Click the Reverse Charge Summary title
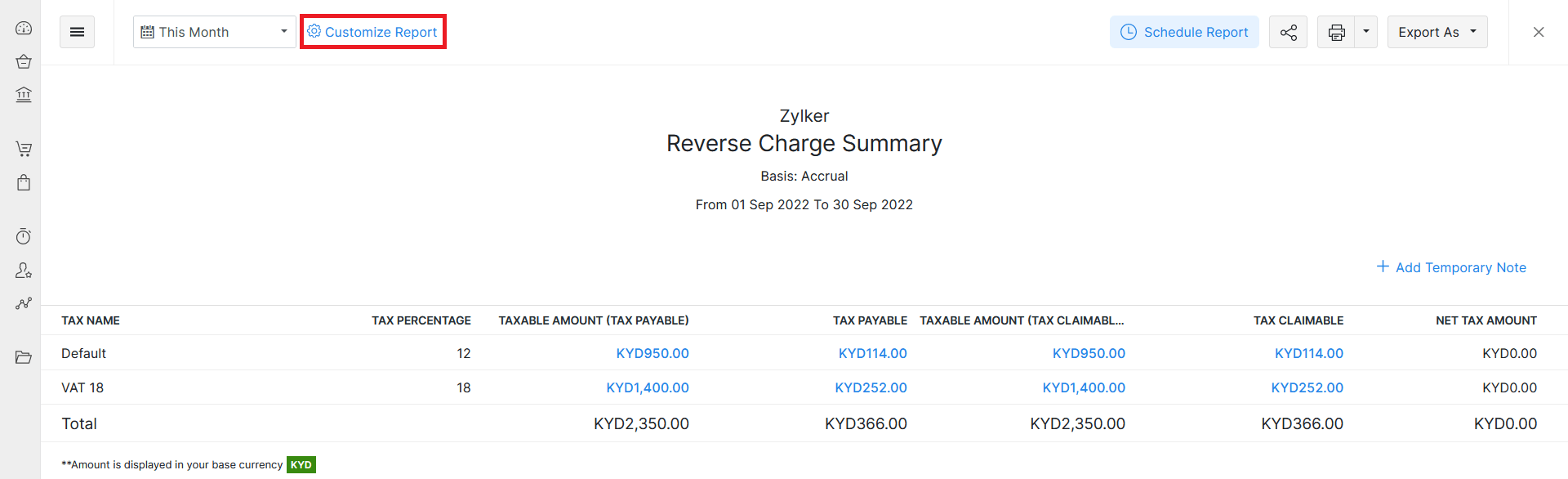1568x479 pixels. pyautogui.click(x=804, y=143)
